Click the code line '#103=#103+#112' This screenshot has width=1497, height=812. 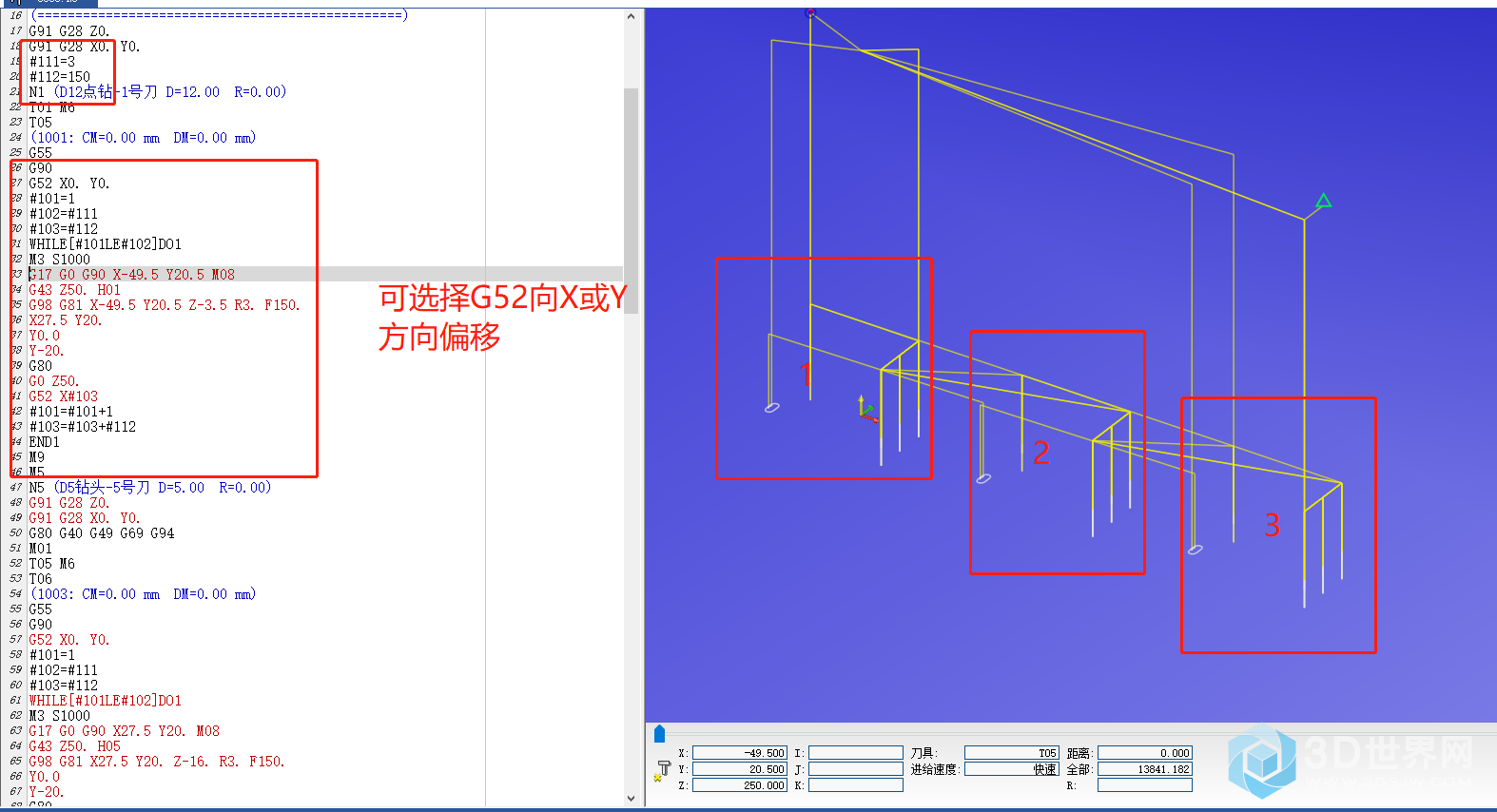pyautogui.click(x=83, y=427)
